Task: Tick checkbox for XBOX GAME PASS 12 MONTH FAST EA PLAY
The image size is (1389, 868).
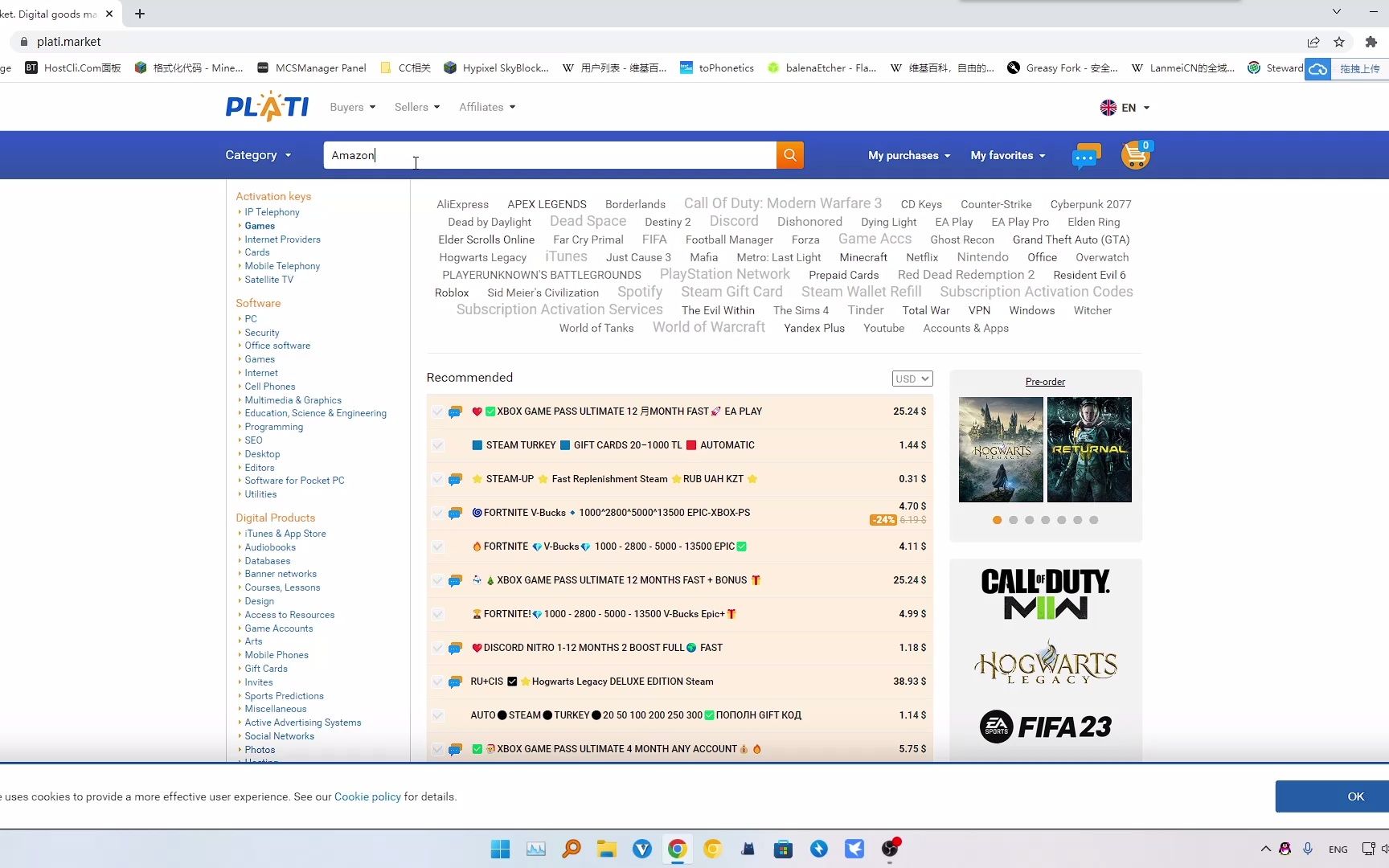Action: click(438, 411)
